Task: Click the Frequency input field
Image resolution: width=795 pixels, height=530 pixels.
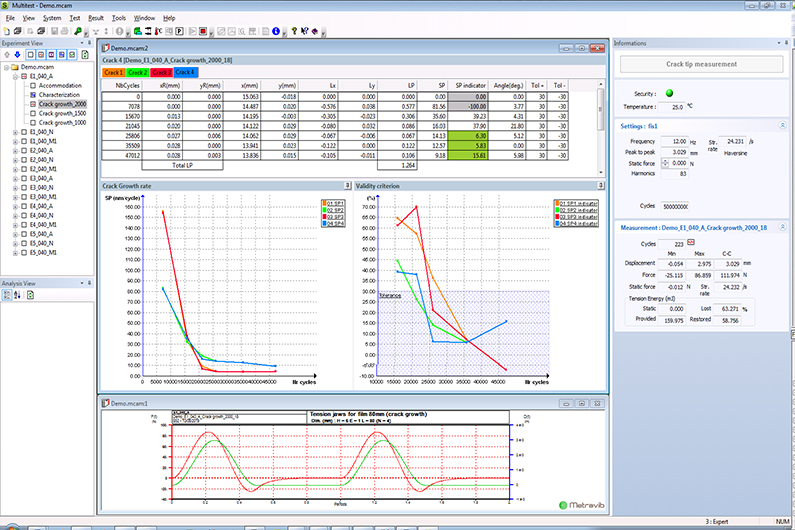Action: (x=673, y=142)
